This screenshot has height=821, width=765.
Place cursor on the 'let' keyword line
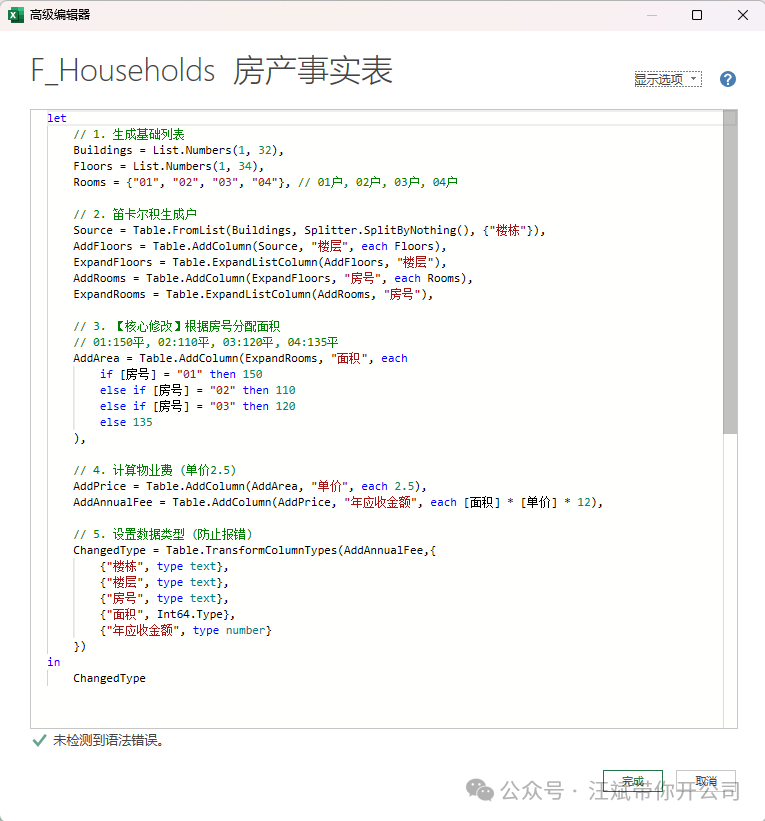[x=57, y=118]
